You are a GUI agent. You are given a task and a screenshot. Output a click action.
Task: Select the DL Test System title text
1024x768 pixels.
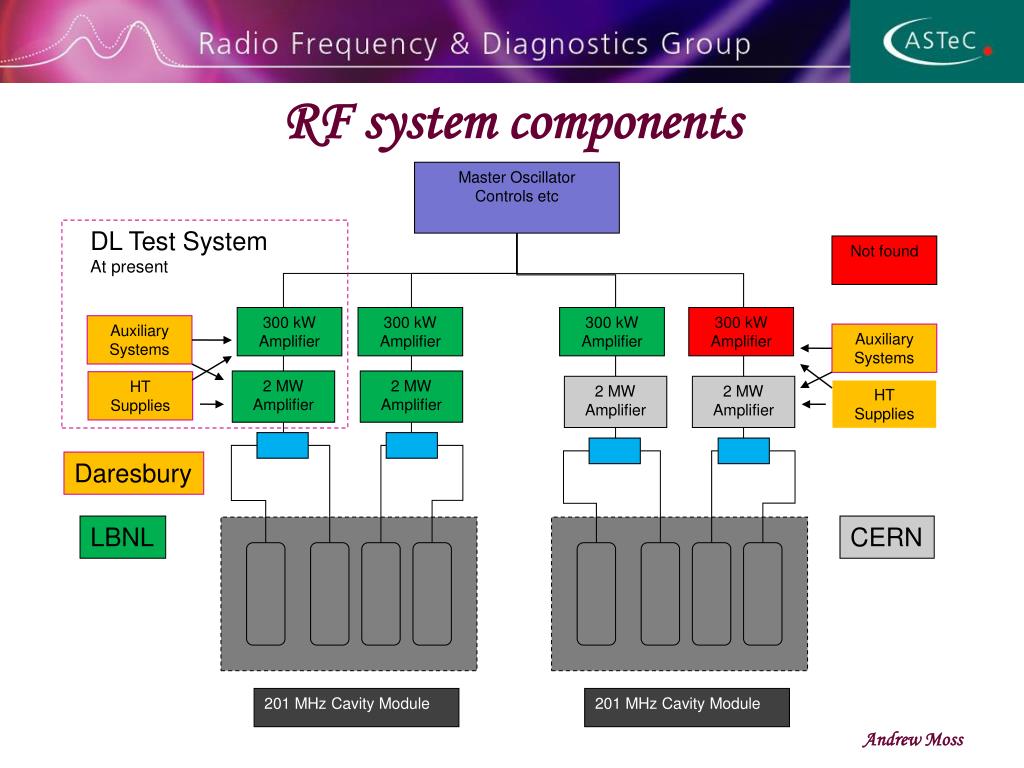tap(179, 242)
